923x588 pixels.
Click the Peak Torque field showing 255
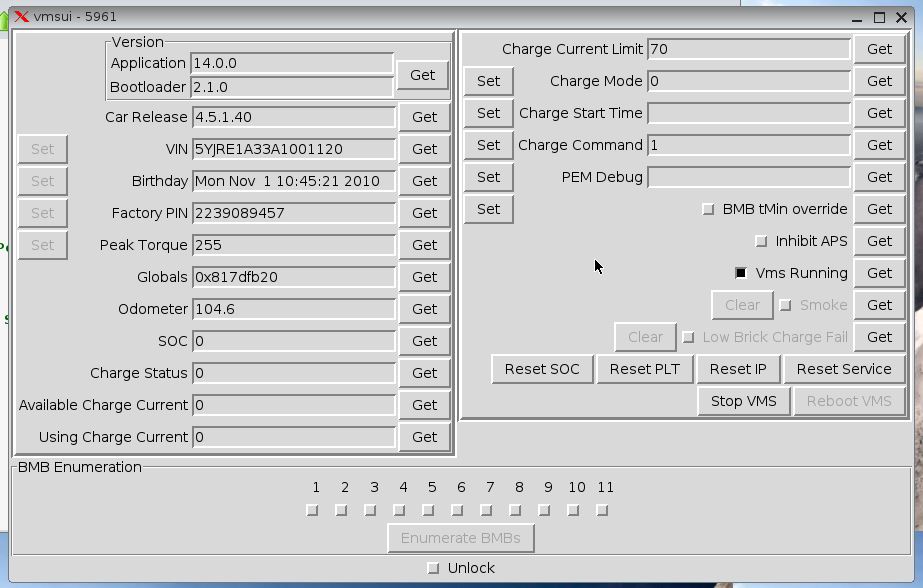click(x=294, y=245)
